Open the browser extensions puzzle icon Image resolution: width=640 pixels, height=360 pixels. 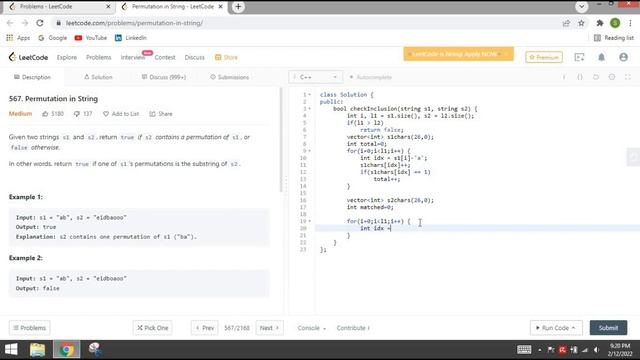(x=600, y=23)
